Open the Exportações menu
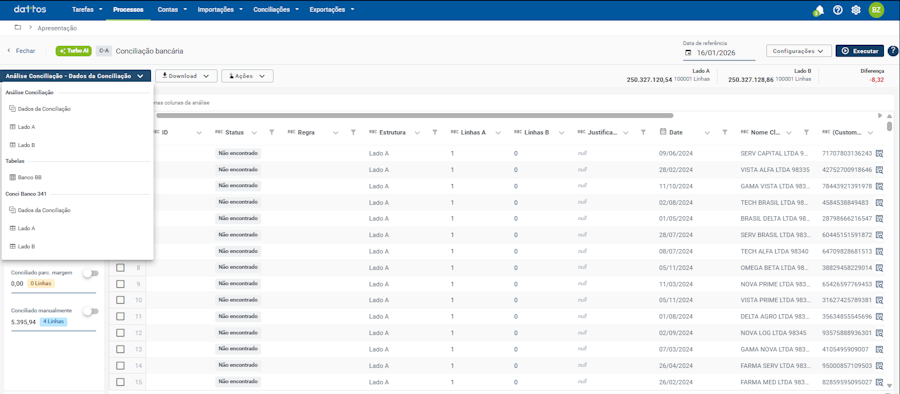 pos(332,10)
